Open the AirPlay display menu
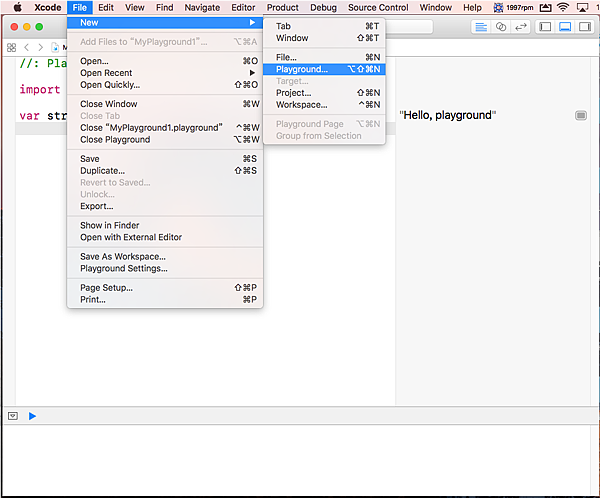 582,7
